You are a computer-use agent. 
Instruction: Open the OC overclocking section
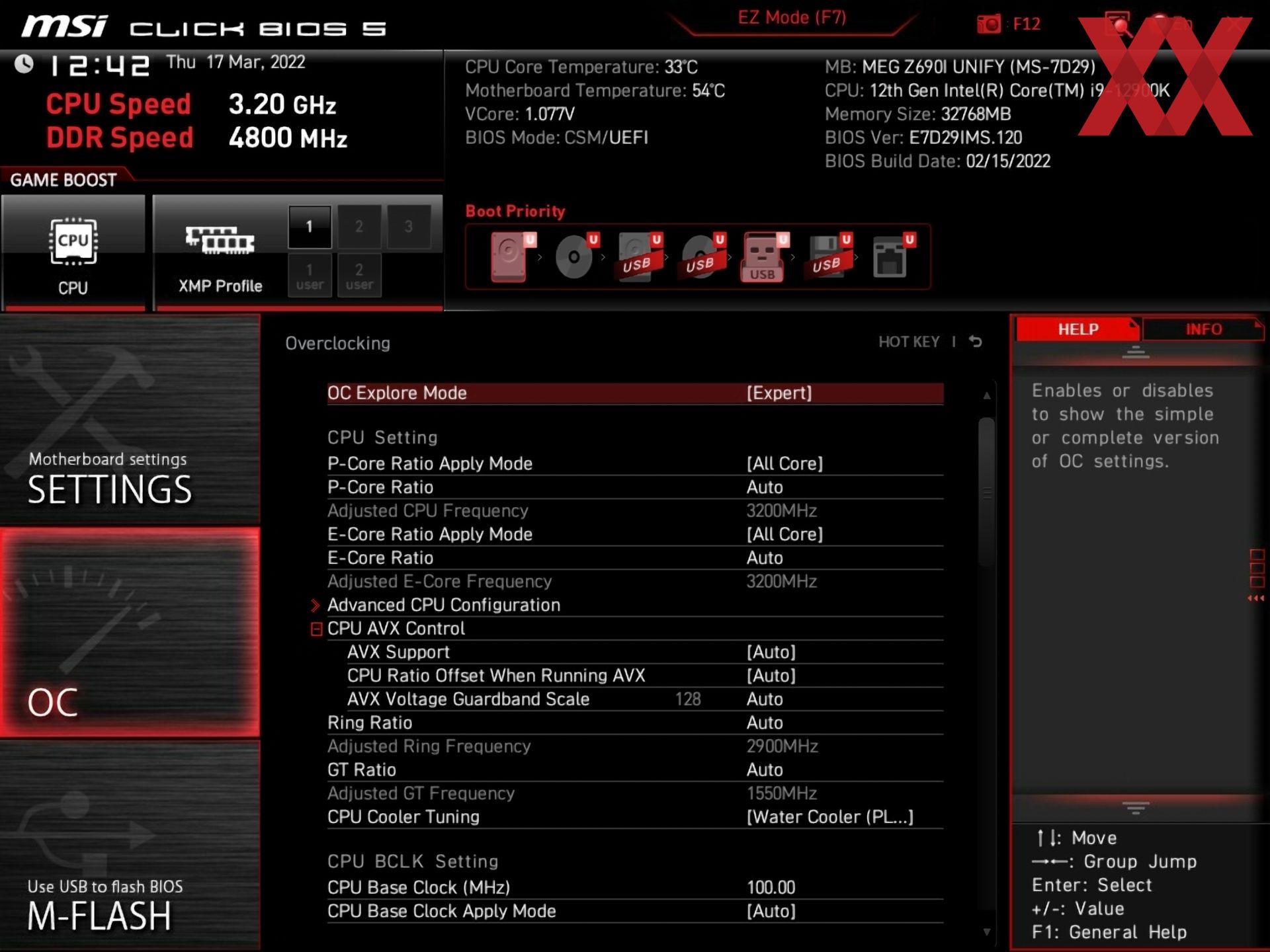click(130, 632)
